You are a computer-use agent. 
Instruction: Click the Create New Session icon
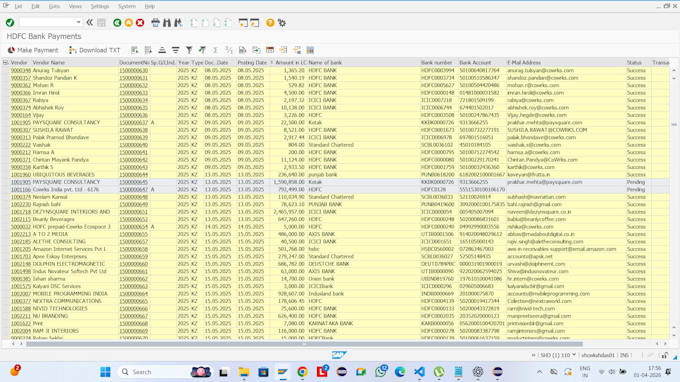pos(243,23)
